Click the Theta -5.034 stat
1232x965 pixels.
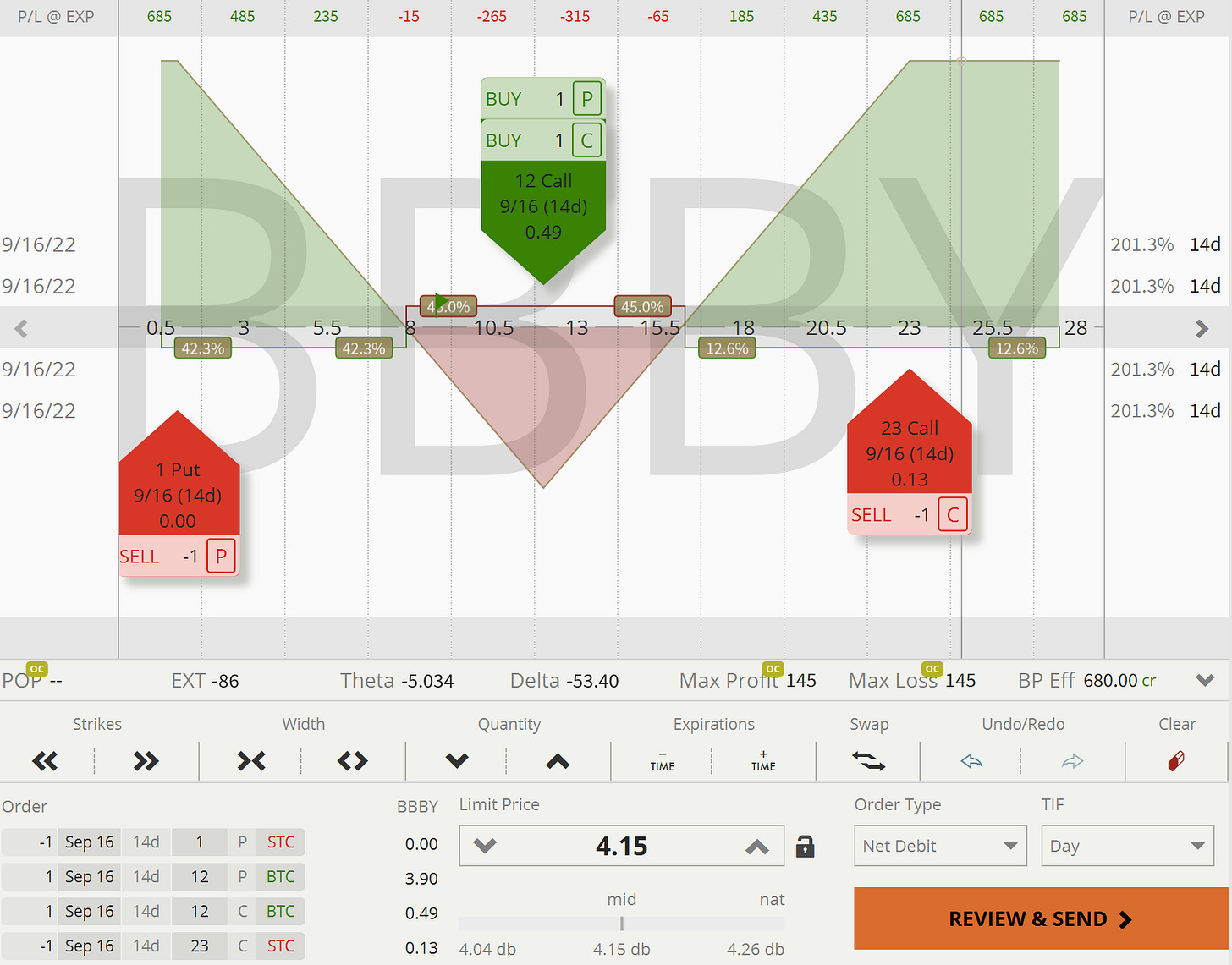(x=397, y=681)
